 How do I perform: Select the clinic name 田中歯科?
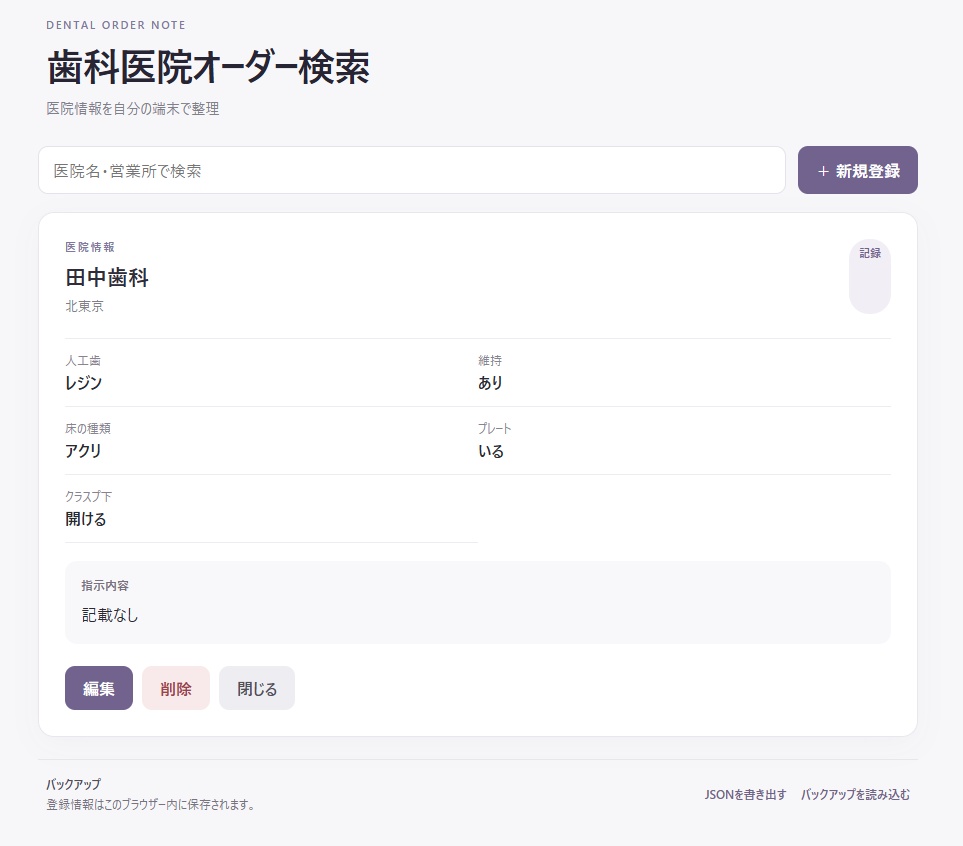tap(107, 278)
